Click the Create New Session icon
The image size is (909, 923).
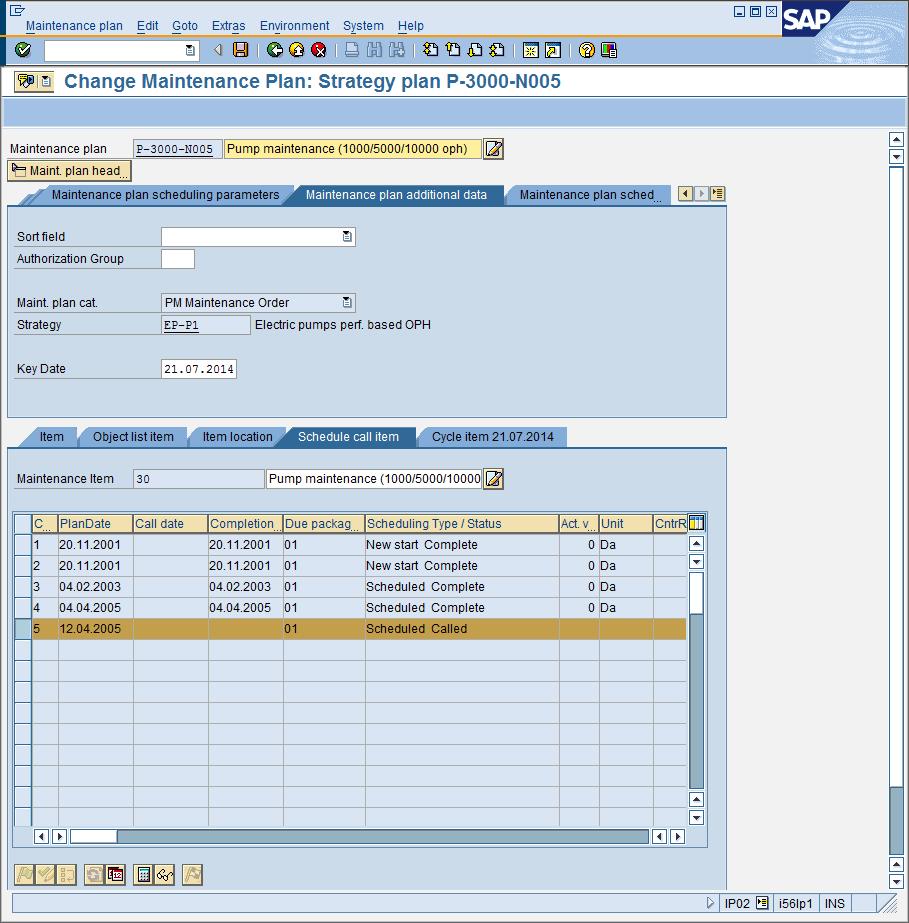[530, 50]
